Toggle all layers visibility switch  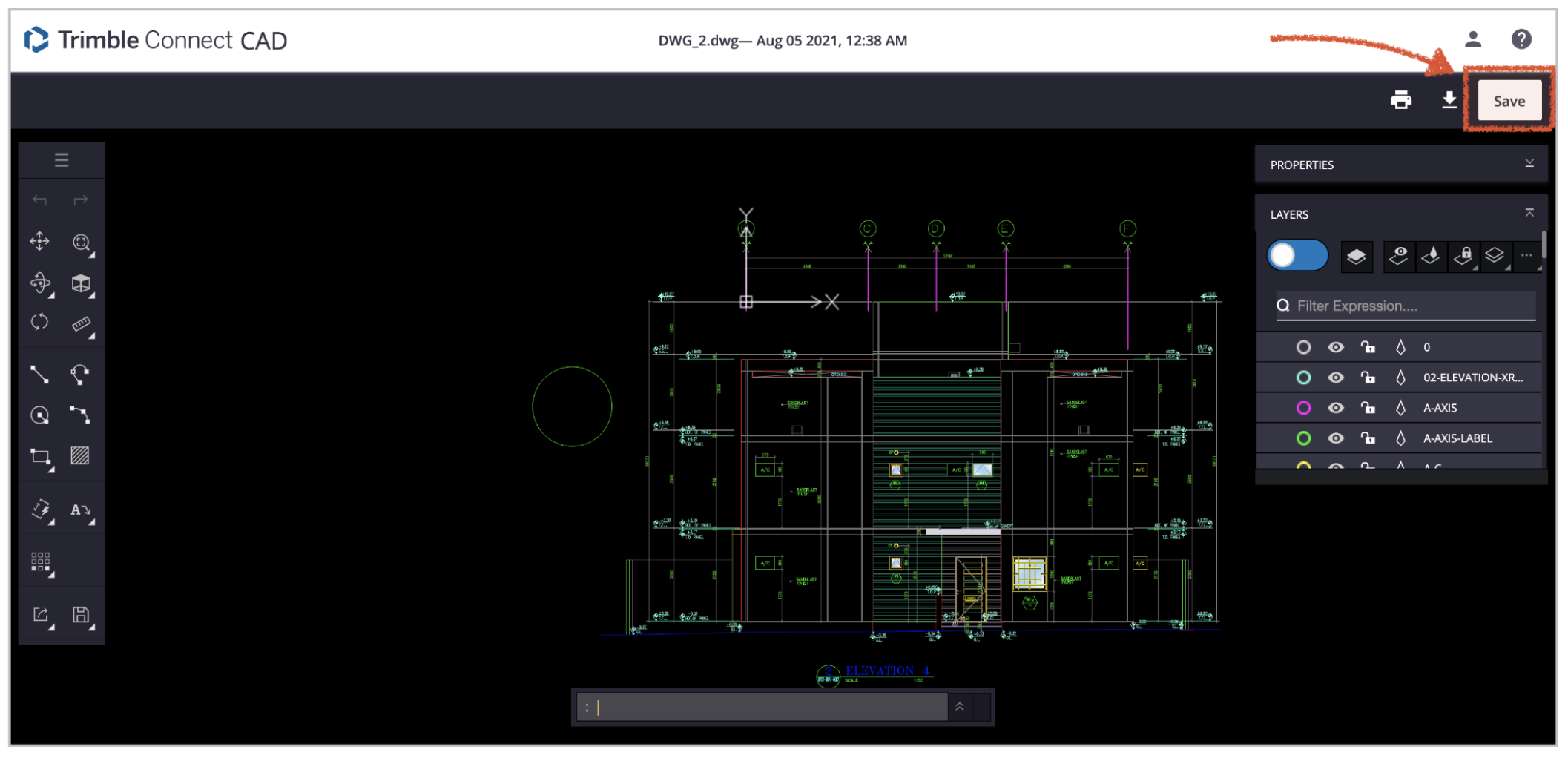1297,255
